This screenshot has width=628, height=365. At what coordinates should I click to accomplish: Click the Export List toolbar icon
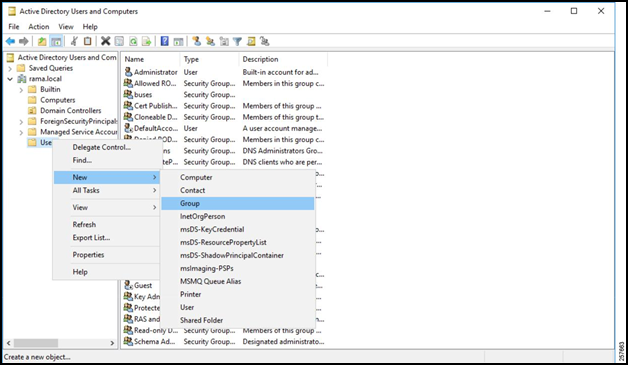(x=147, y=41)
